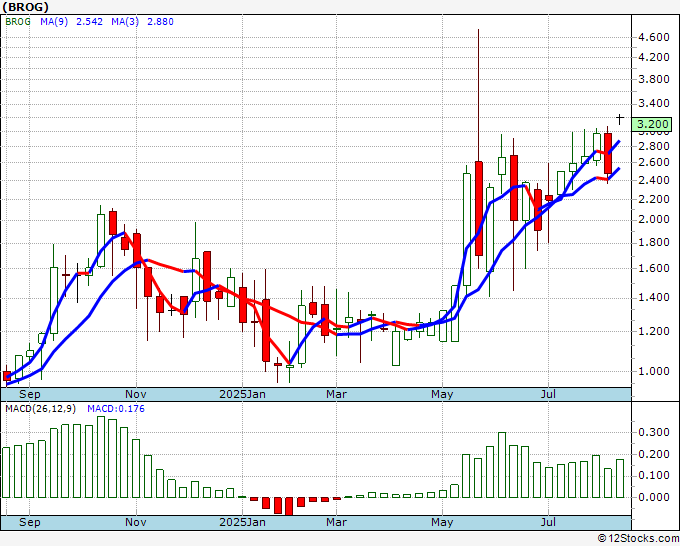Click Jul on the MACD time axis
Viewport: 680px width, 546px height.
[548, 522]
